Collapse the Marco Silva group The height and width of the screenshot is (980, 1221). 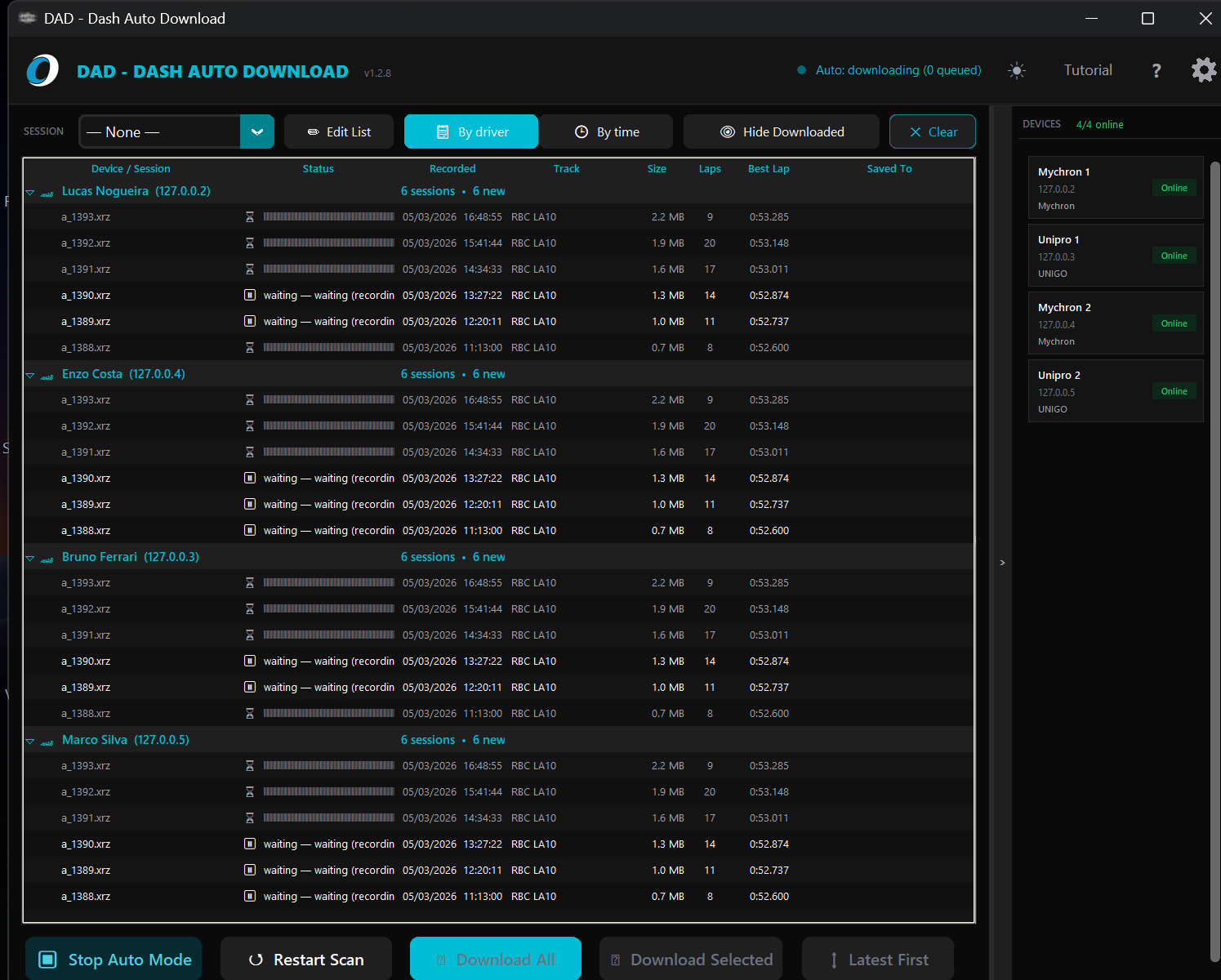pyautogui.click(x=30, y=741)
